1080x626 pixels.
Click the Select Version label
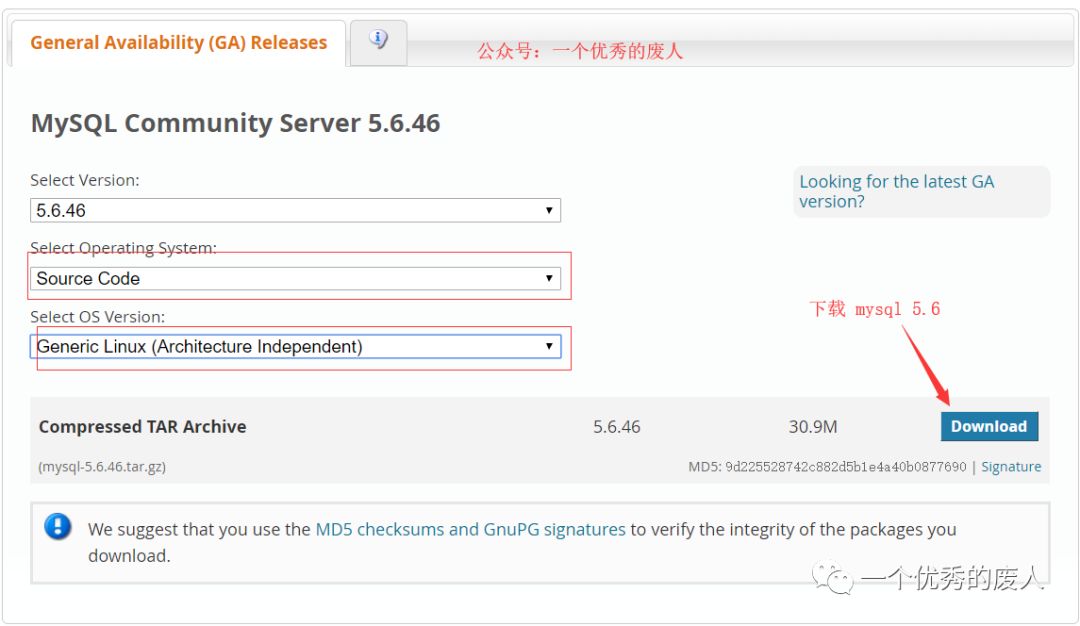coord(85,180)
